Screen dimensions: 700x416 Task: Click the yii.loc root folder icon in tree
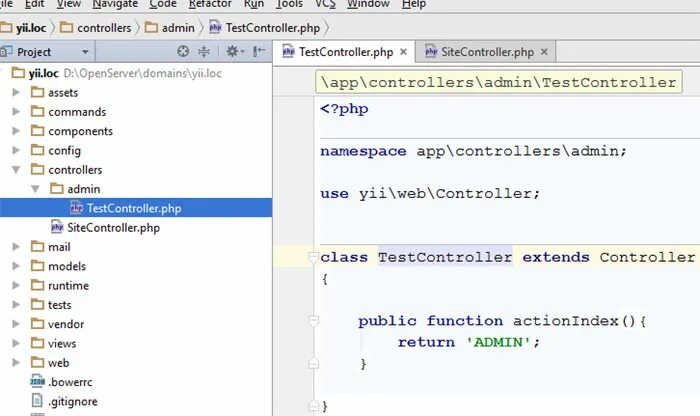18,73
